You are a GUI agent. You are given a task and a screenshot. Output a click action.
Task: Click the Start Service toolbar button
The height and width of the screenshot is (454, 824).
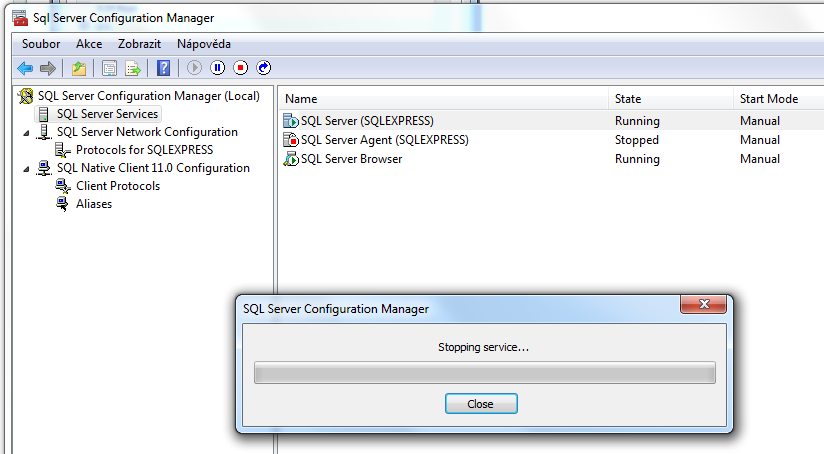point(194,68)
